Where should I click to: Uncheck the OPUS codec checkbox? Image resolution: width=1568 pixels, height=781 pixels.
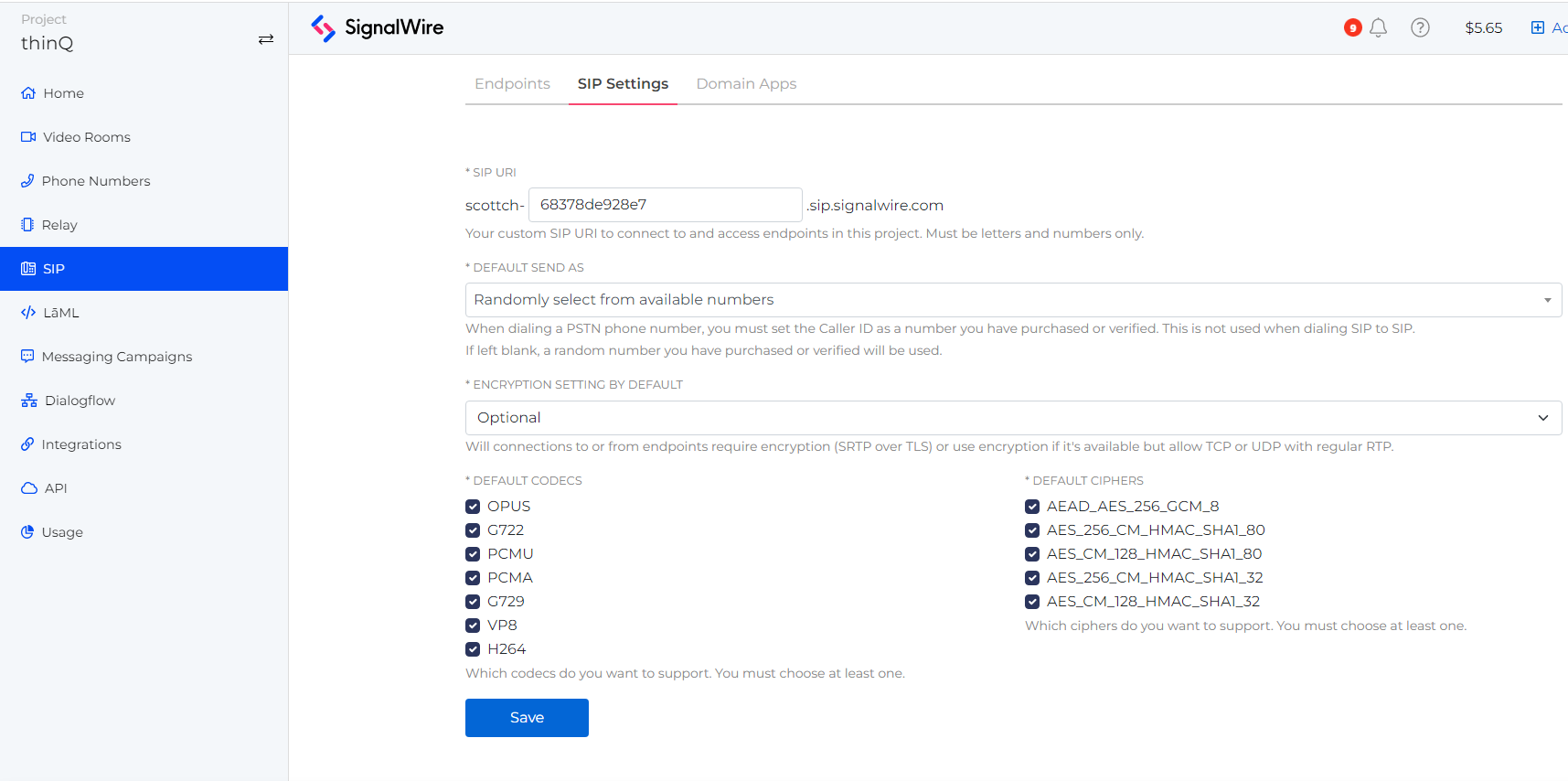pyautogui.click(x=473, y=507)
